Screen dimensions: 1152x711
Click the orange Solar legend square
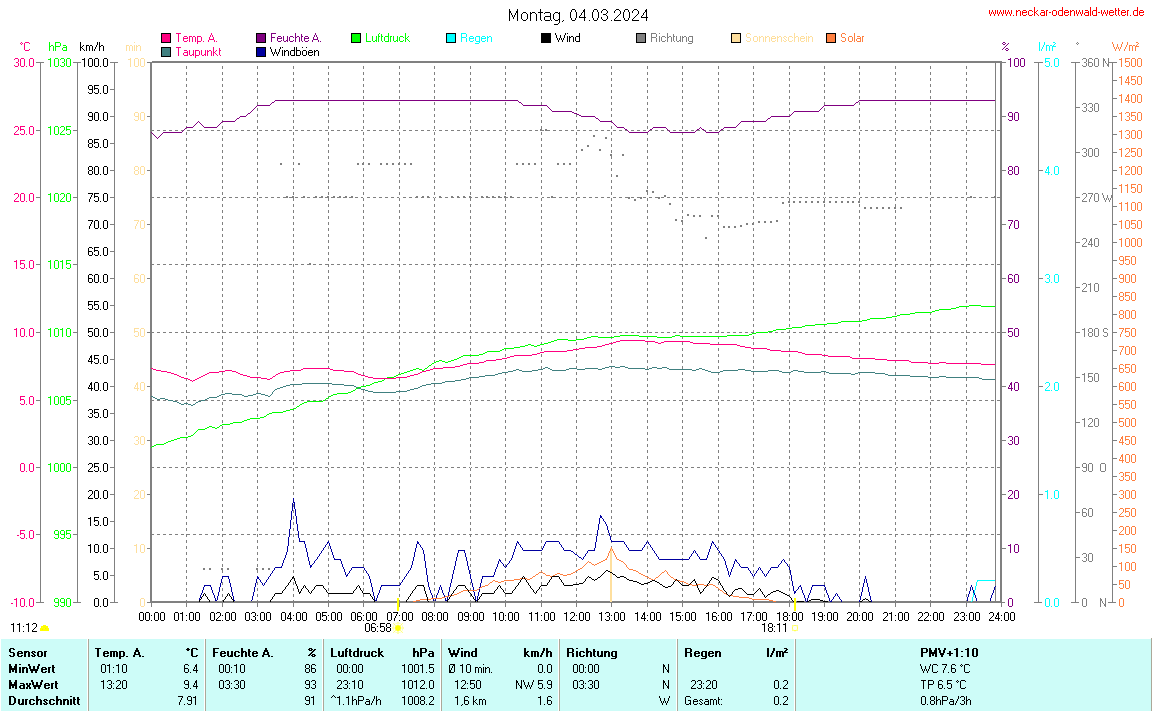[831, 38]
